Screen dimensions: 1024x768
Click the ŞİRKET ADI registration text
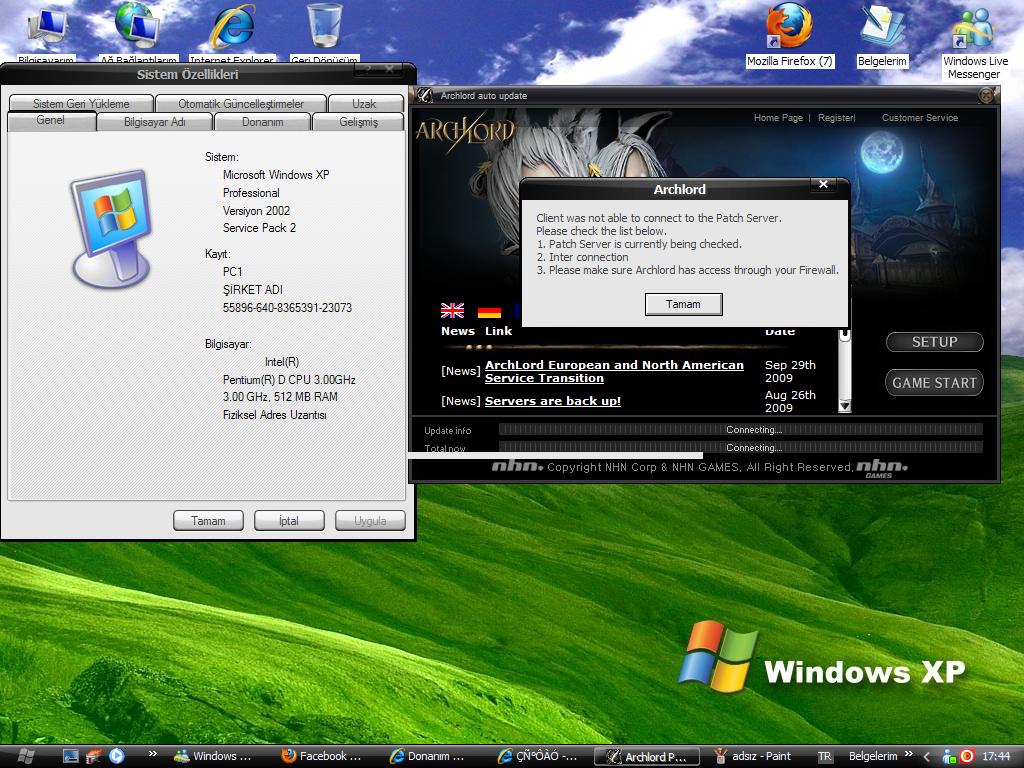(x=253, y=289)
